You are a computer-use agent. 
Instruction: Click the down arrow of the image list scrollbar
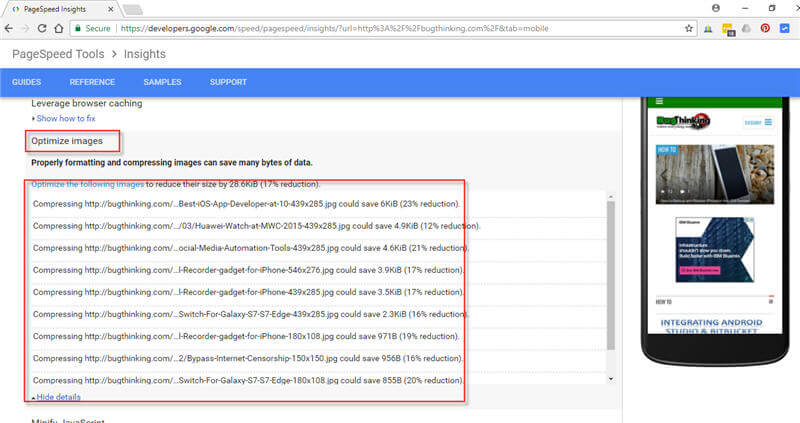click(x=611, y=379)
